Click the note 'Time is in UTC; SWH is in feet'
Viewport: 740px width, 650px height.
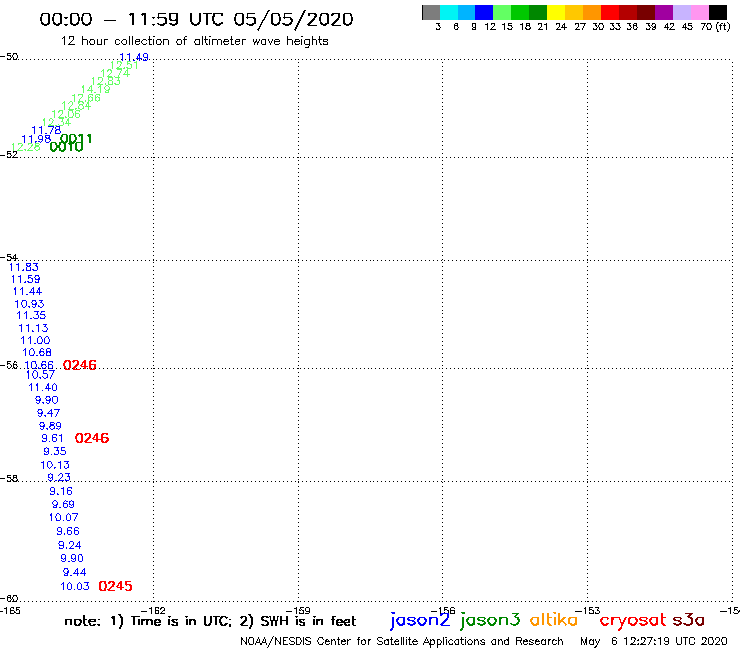[210, 621]
